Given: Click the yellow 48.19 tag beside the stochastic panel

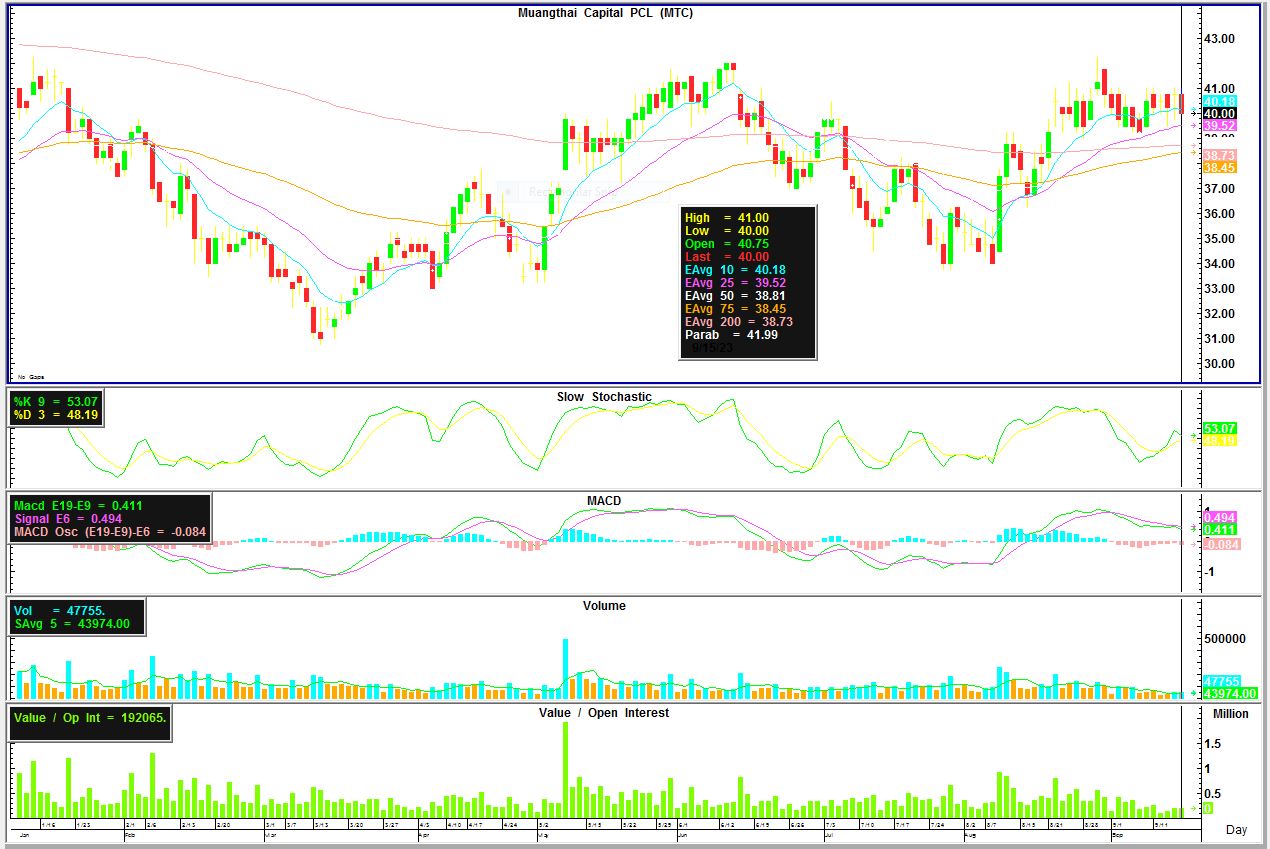Looking at the screenshot, I should coord(1220,440).
